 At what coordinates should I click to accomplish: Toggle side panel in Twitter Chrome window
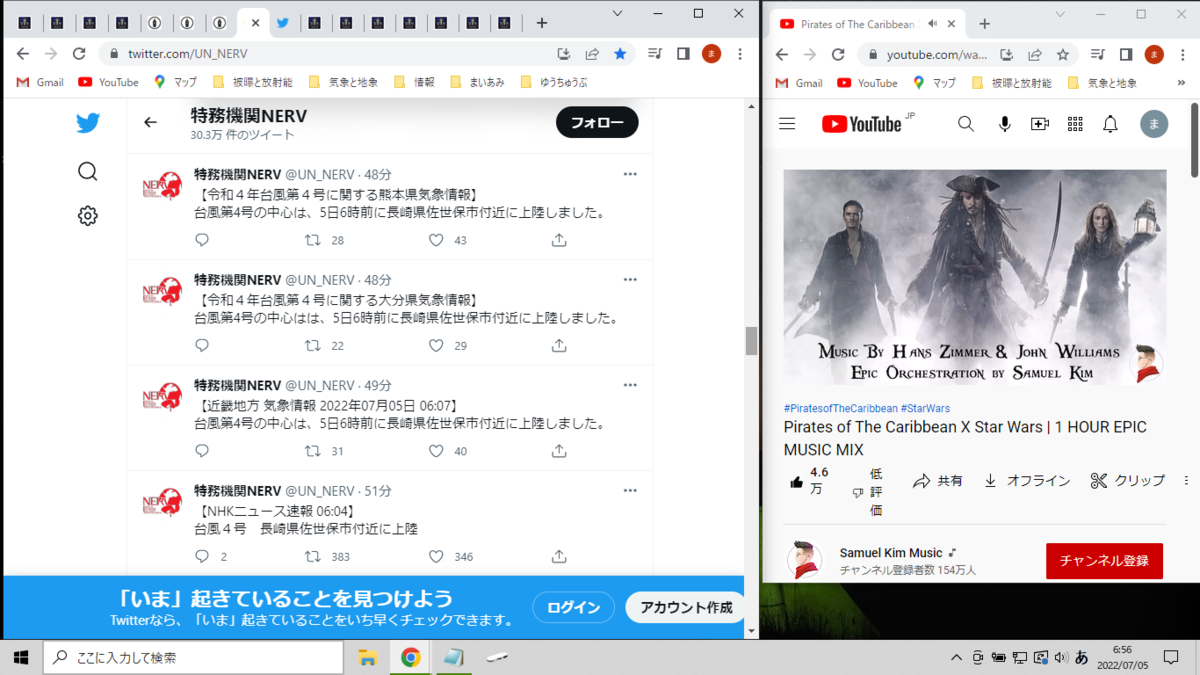click(683, 54)
